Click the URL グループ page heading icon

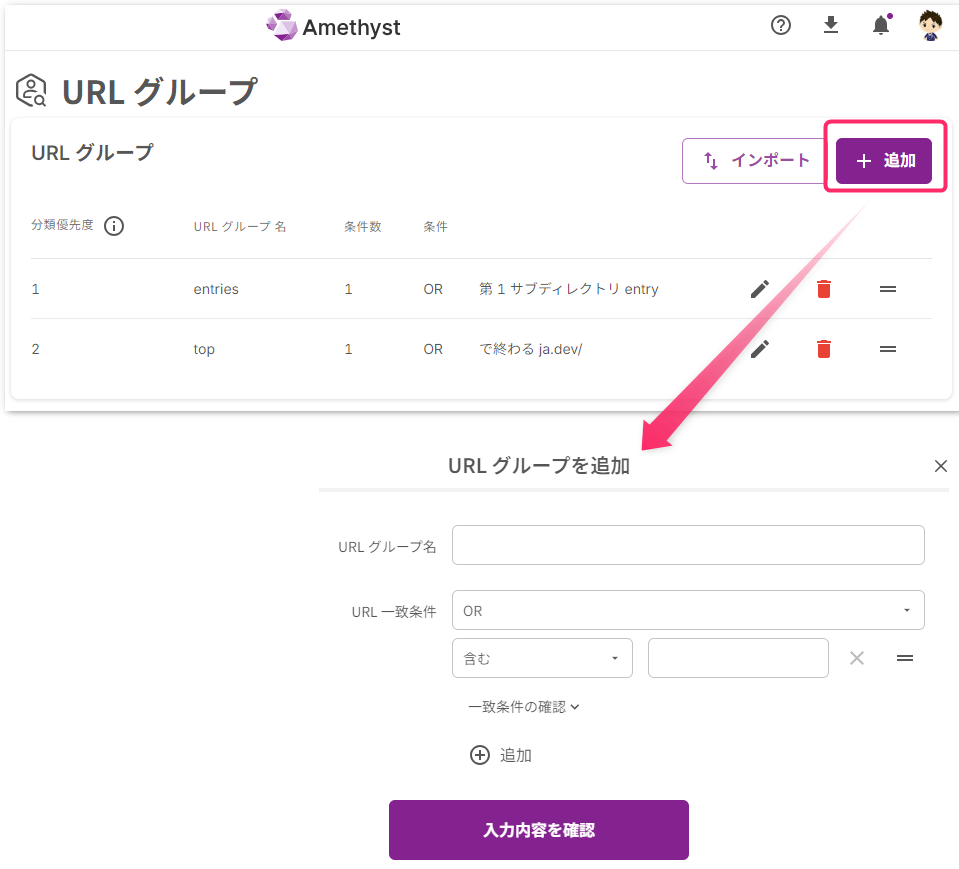coord(31,91)
